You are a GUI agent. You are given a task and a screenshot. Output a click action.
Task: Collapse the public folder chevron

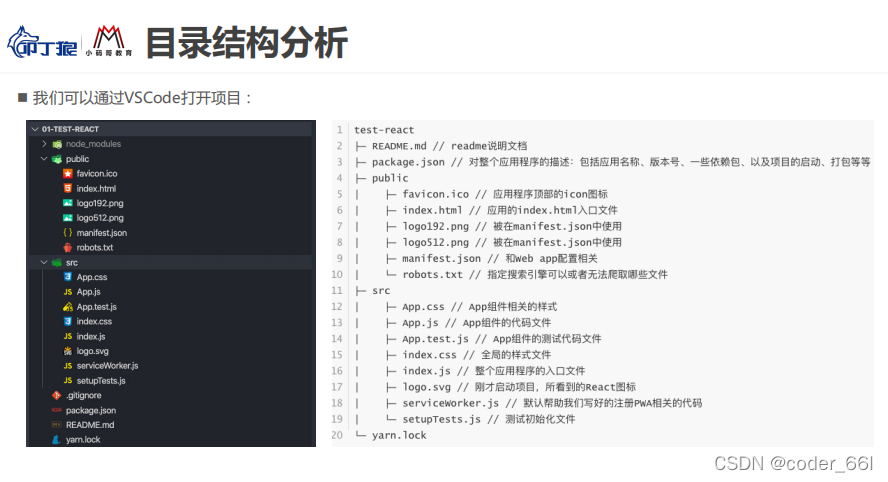tap(44, 159)
